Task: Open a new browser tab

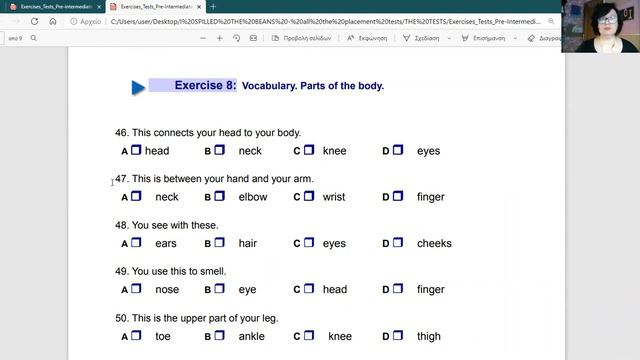Action: 213,7
